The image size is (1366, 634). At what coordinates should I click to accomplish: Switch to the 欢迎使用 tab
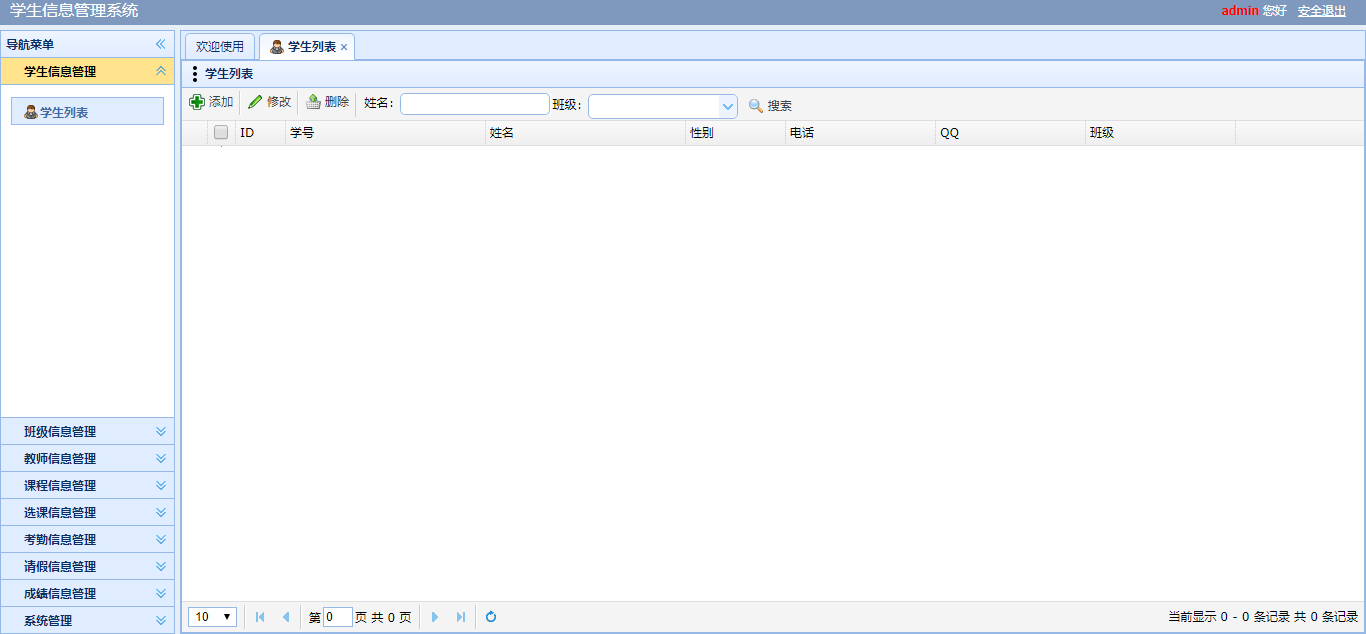click(220, 47)
